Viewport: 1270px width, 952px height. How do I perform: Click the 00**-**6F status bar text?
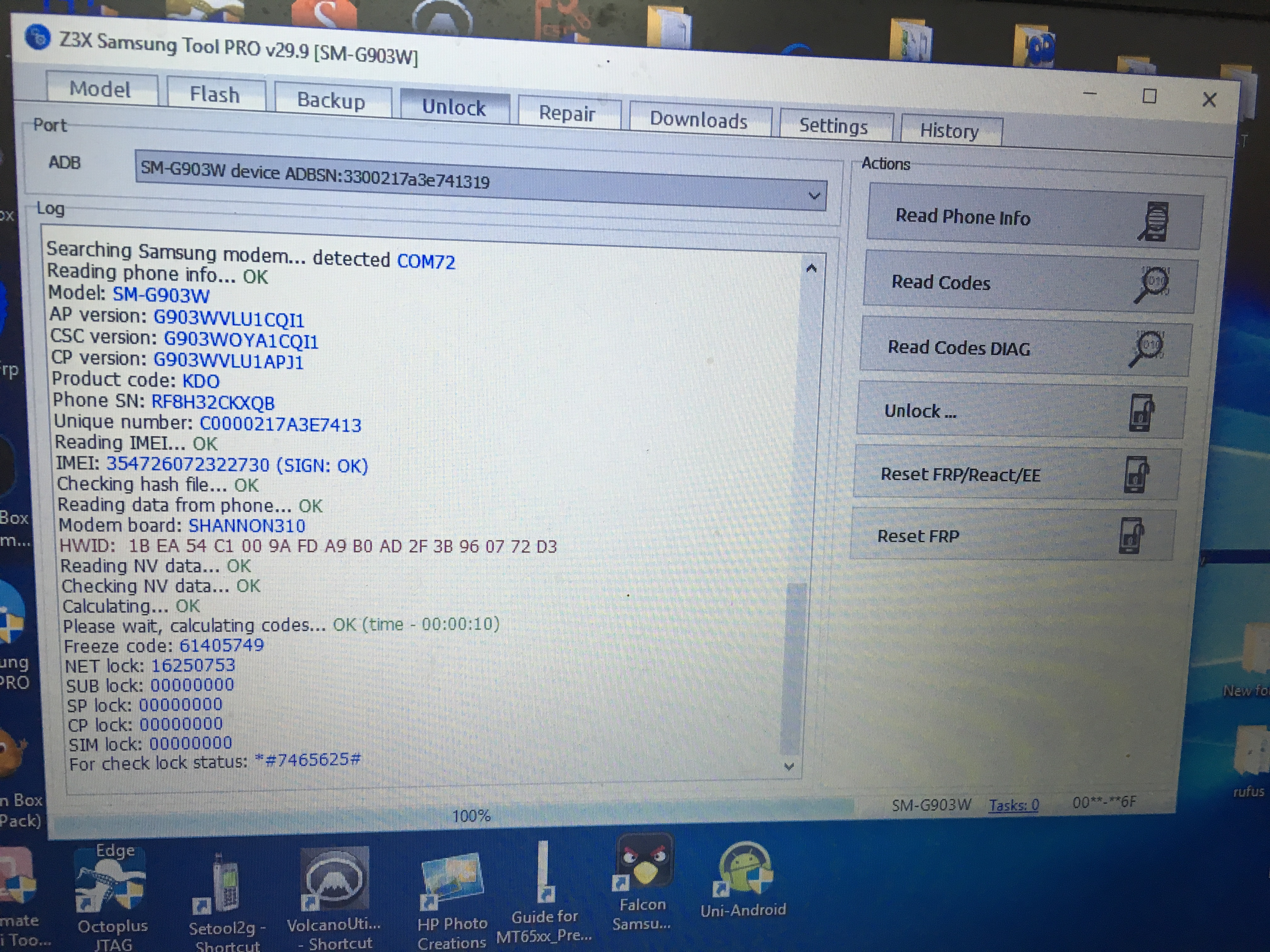pos(1104,802)
